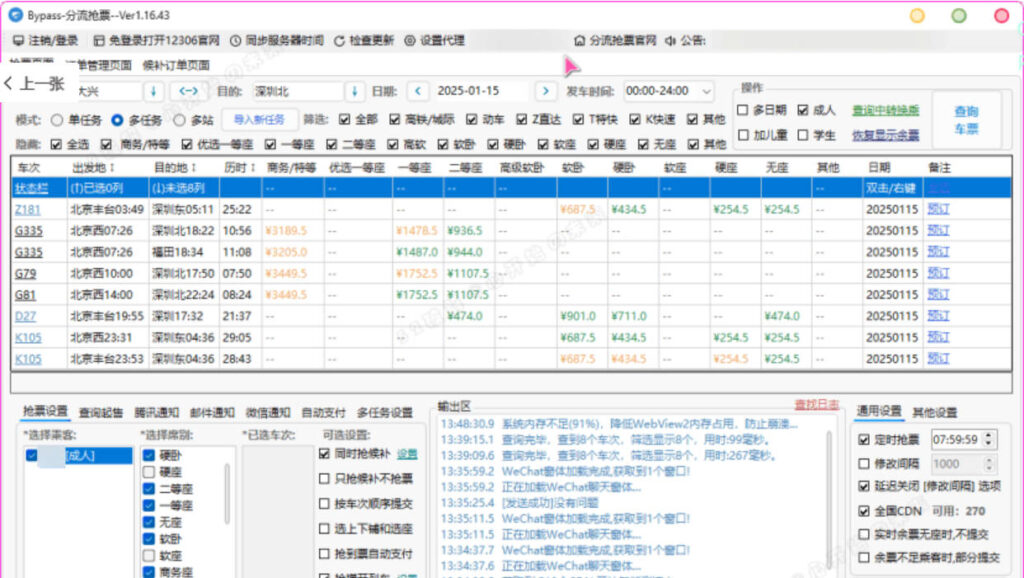This screenshot has height=578, width=1024.
Task: Go to the next travel date
Action: tap(545, 91)
